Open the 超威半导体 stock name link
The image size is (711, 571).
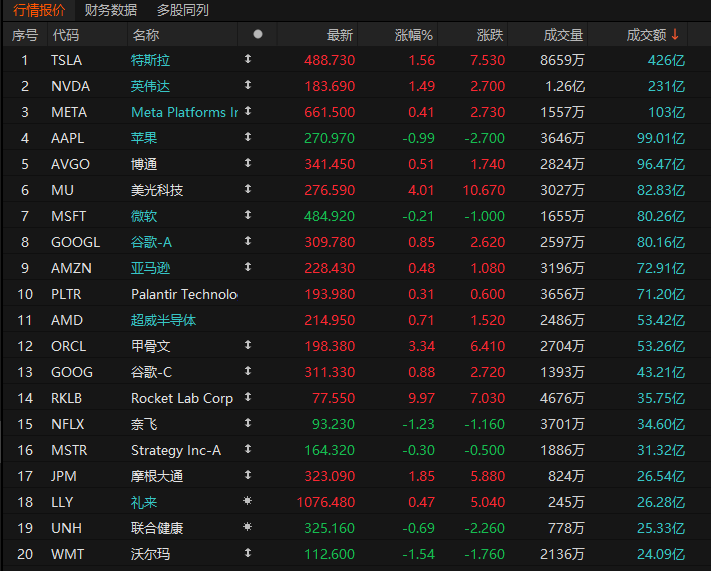click(163, 320)
